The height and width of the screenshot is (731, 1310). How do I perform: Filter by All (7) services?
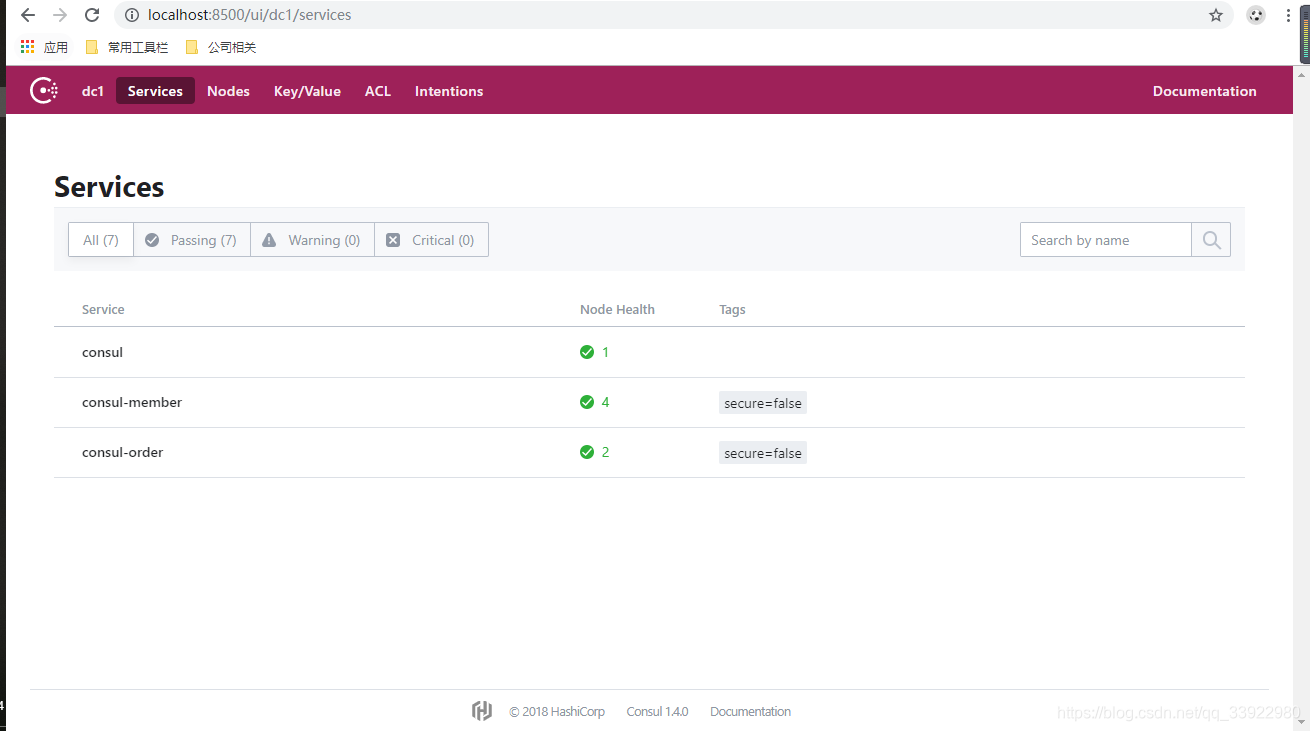101,240
